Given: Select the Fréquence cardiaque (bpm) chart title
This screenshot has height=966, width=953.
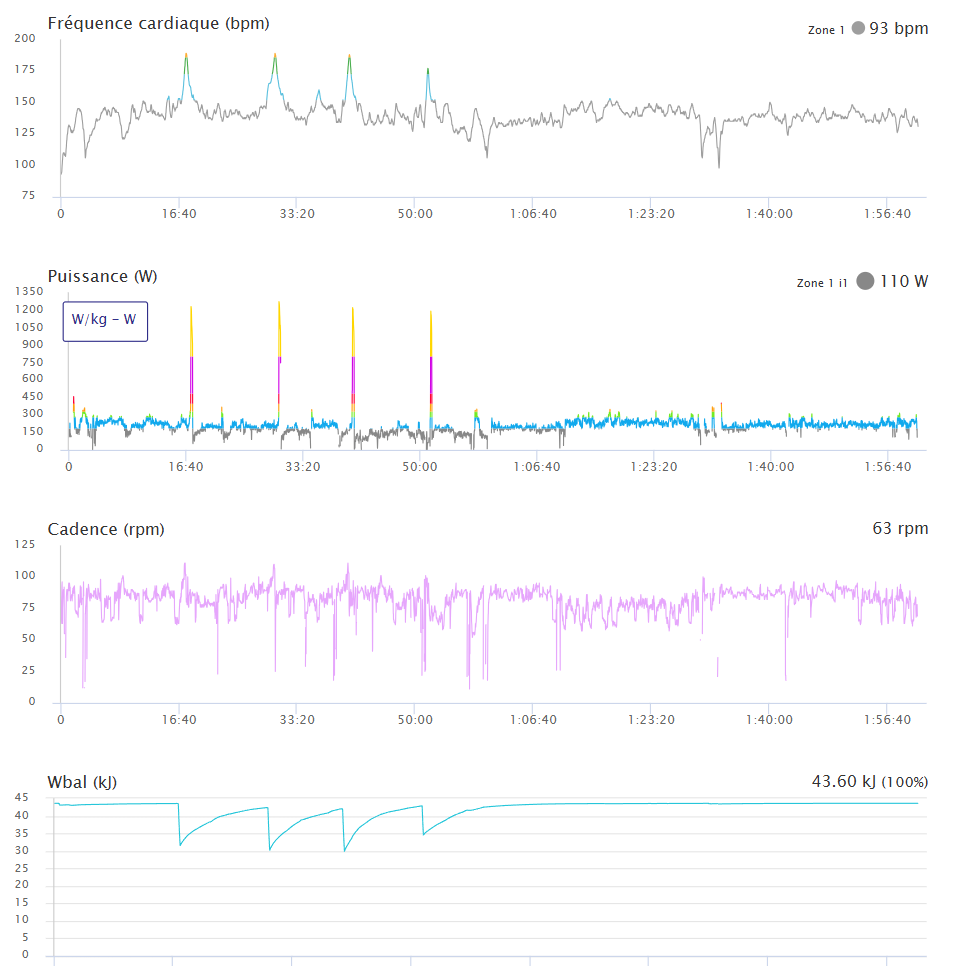Looking at the screenshot, I should click(158, 23).
